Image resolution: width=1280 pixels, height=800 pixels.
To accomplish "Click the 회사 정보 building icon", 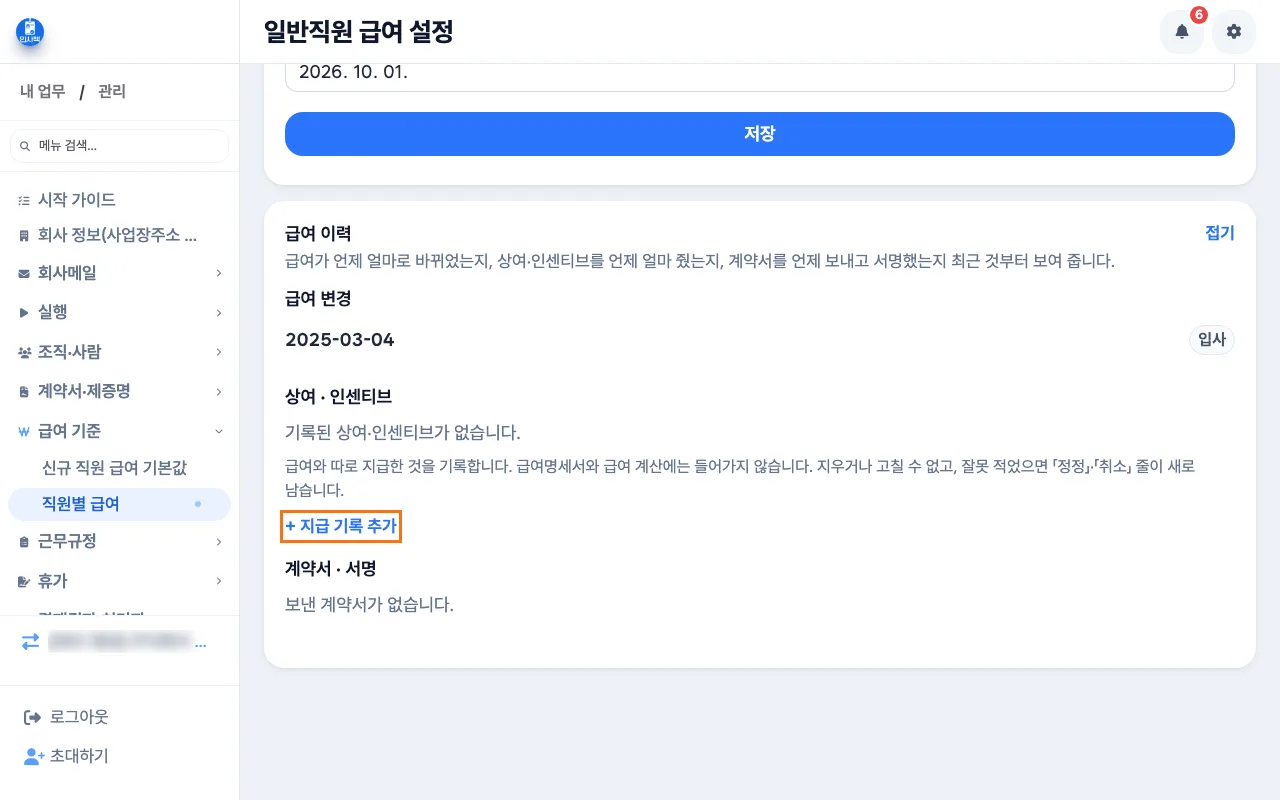I will (24, 236).
